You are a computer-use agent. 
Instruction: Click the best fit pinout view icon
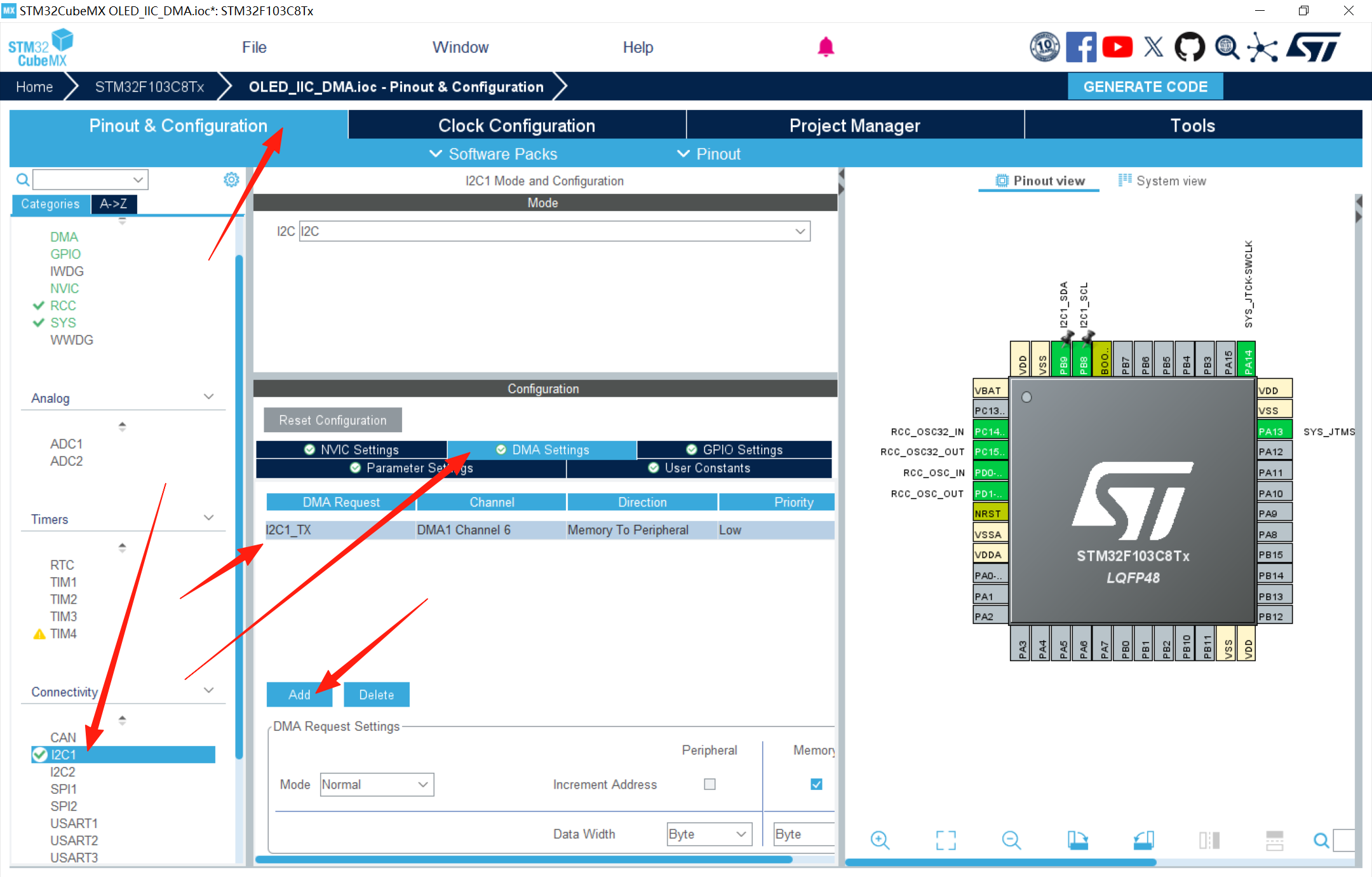pyautogui.click(x=945, y=840)
